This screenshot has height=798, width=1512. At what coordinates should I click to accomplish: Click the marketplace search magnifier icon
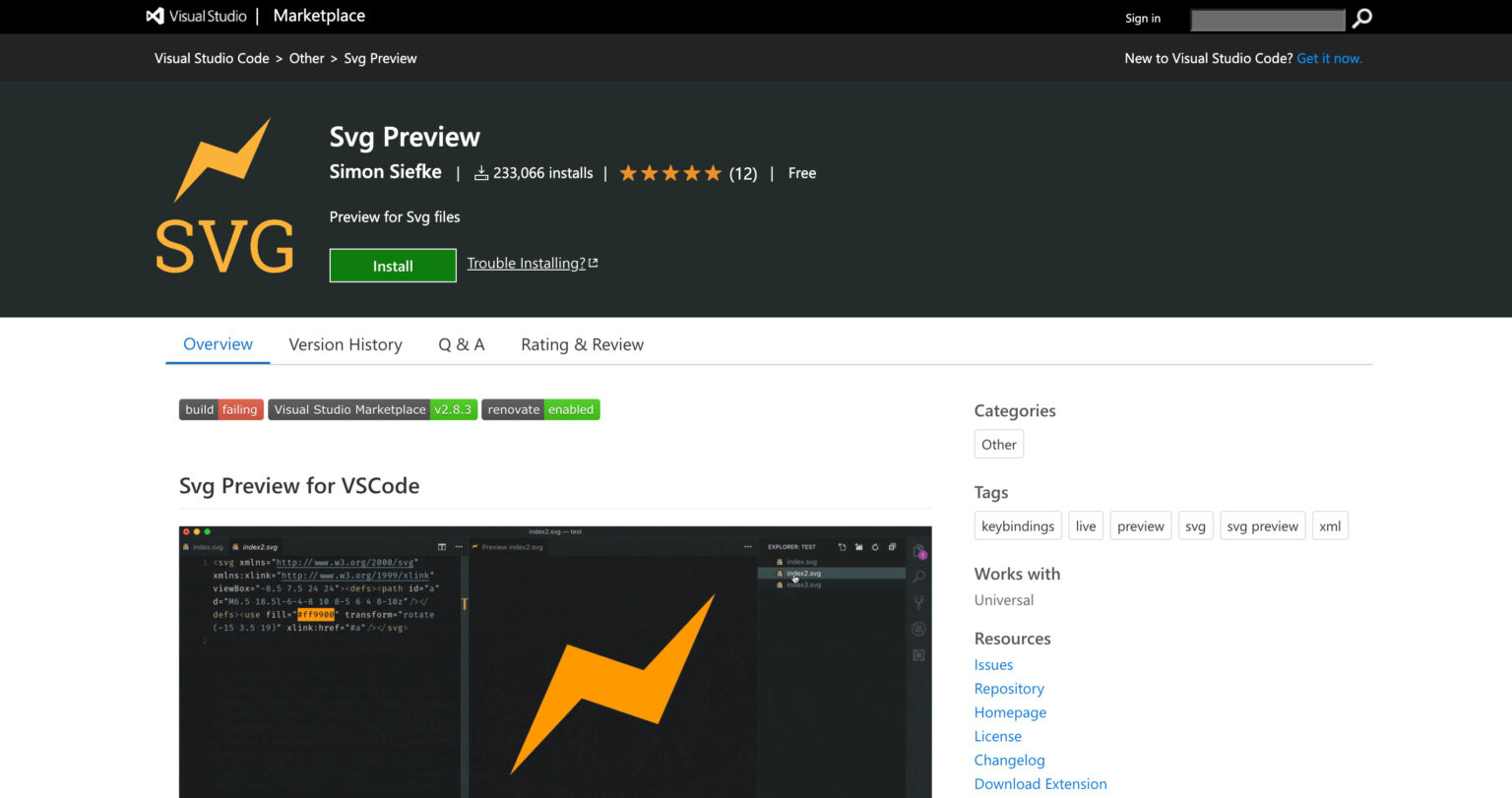(x=1360, y=18)
